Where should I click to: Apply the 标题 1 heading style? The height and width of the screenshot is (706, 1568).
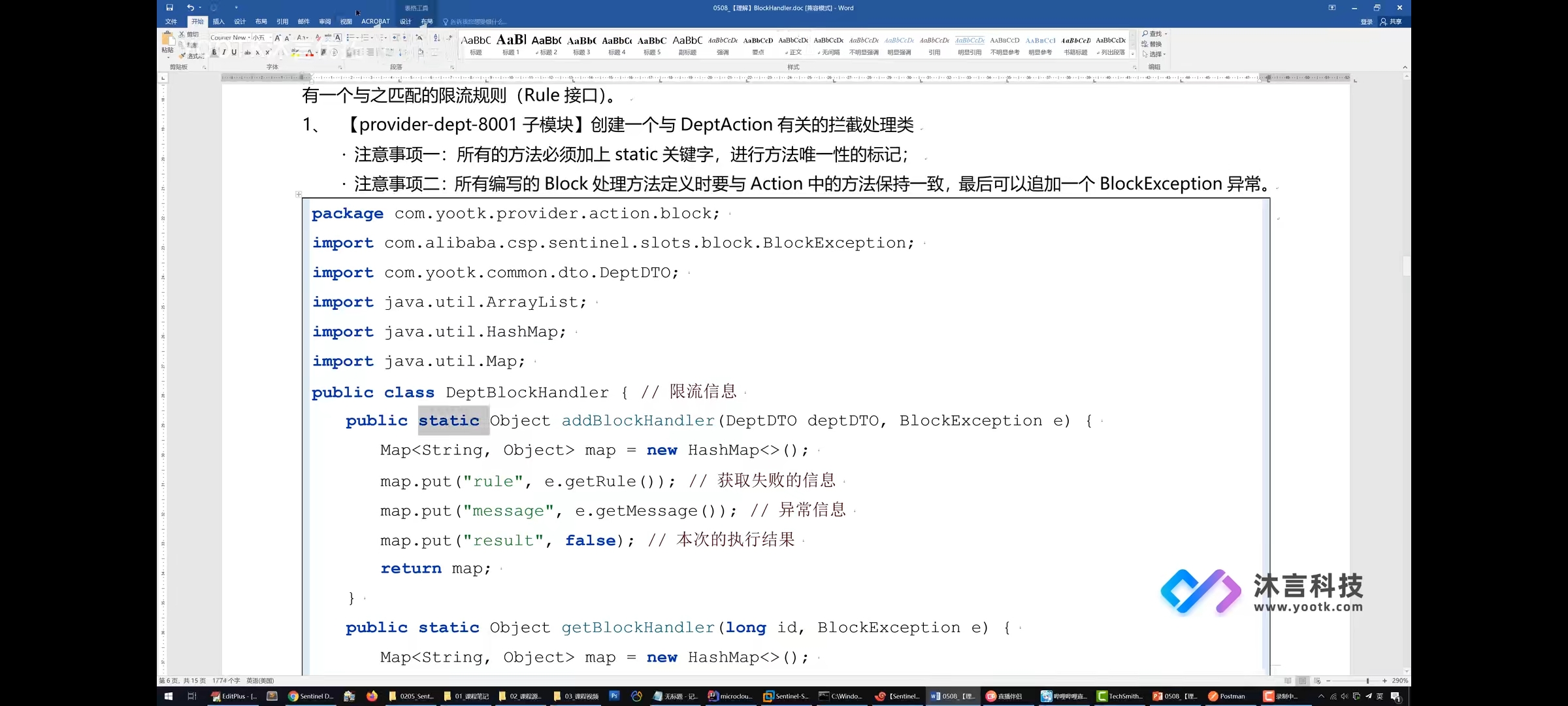pyautogui.click(x=511, y=44)
